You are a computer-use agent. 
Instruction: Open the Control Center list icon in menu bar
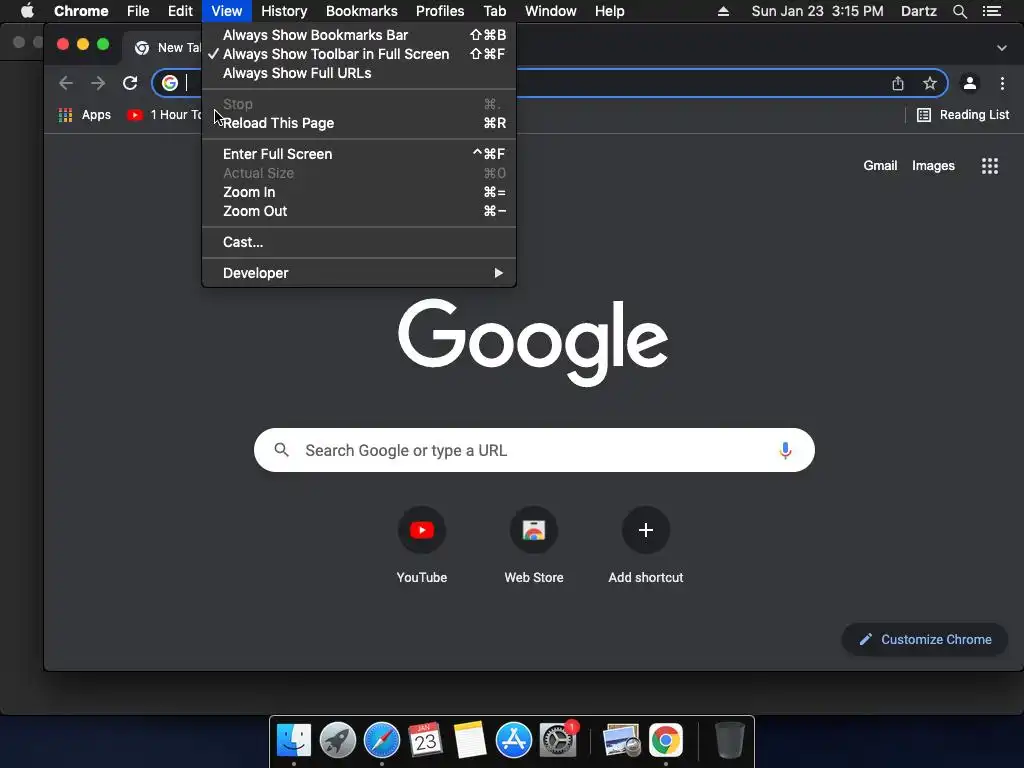pos(992,11)
